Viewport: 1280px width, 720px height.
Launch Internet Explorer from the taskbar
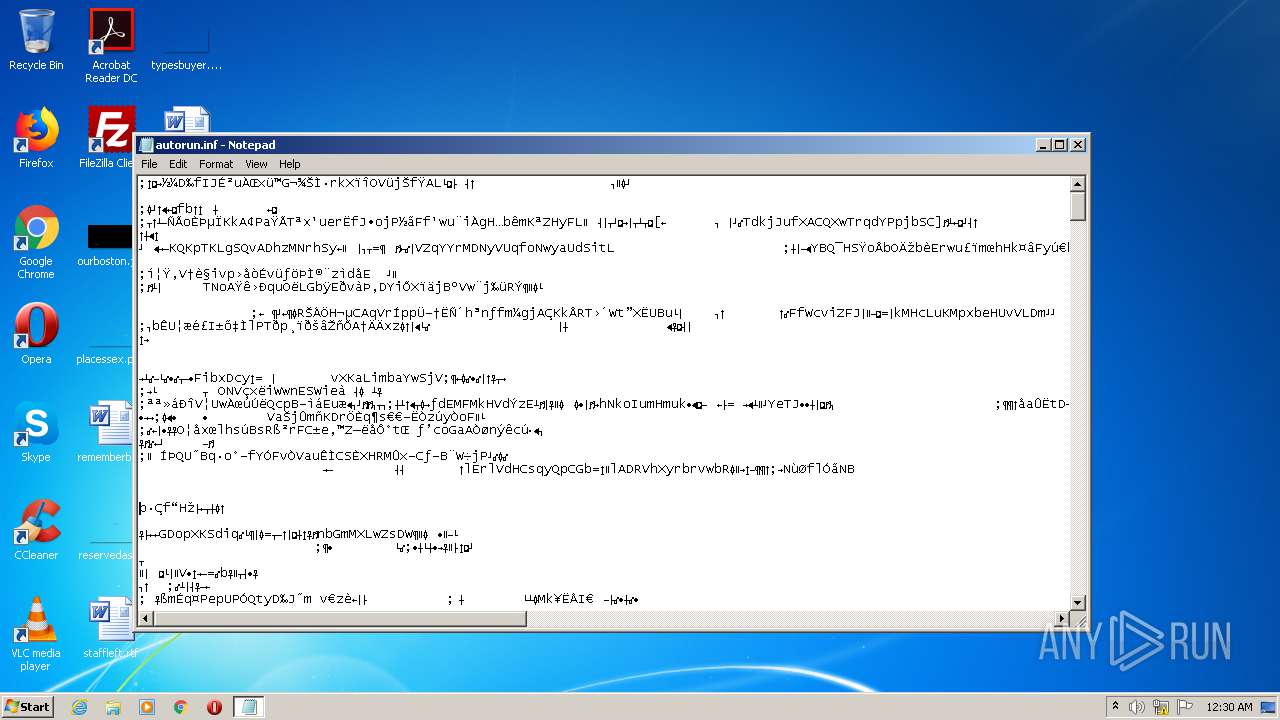tap(80, 707)
